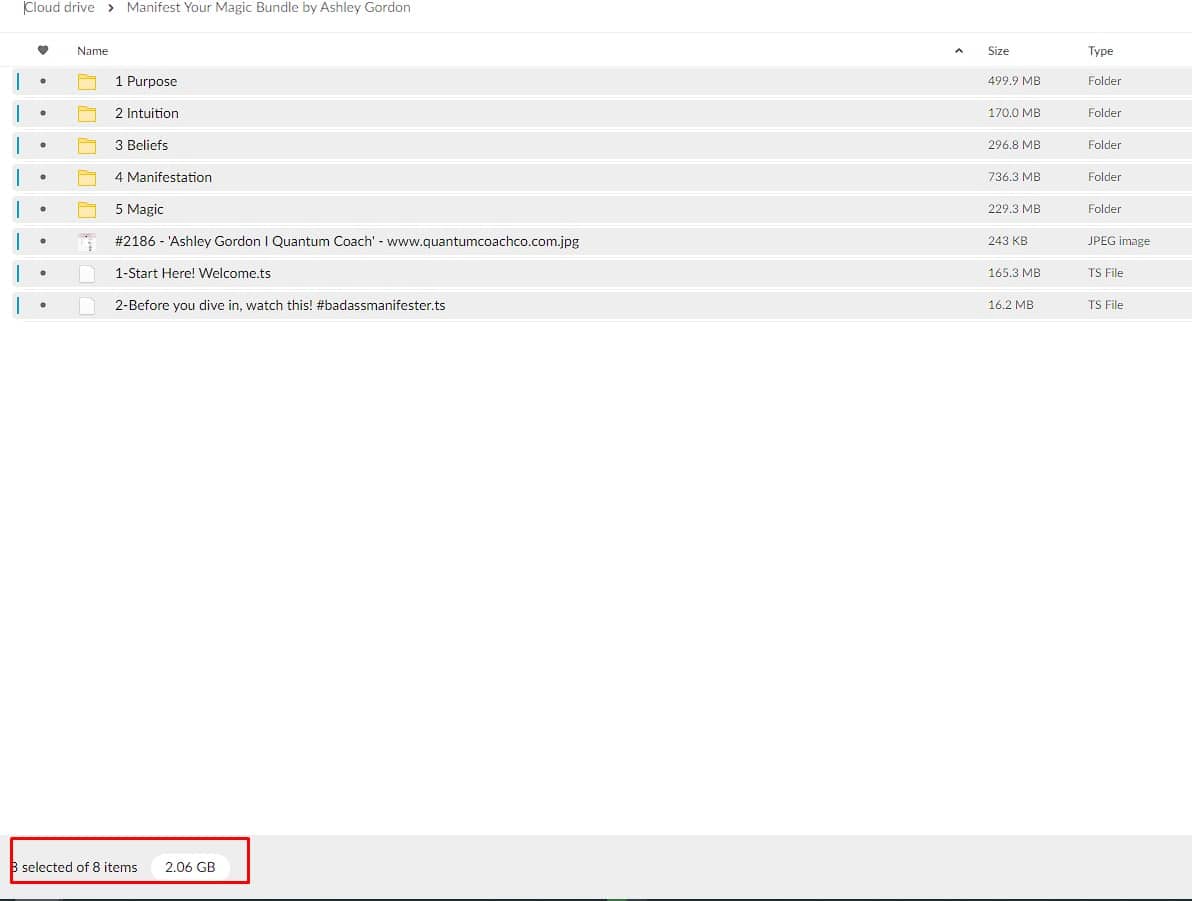This screenshot has height=901, width=1192.
Task: Click the 2.06 GB size badge
Action: pyautogui.click(x=190, y=867)
